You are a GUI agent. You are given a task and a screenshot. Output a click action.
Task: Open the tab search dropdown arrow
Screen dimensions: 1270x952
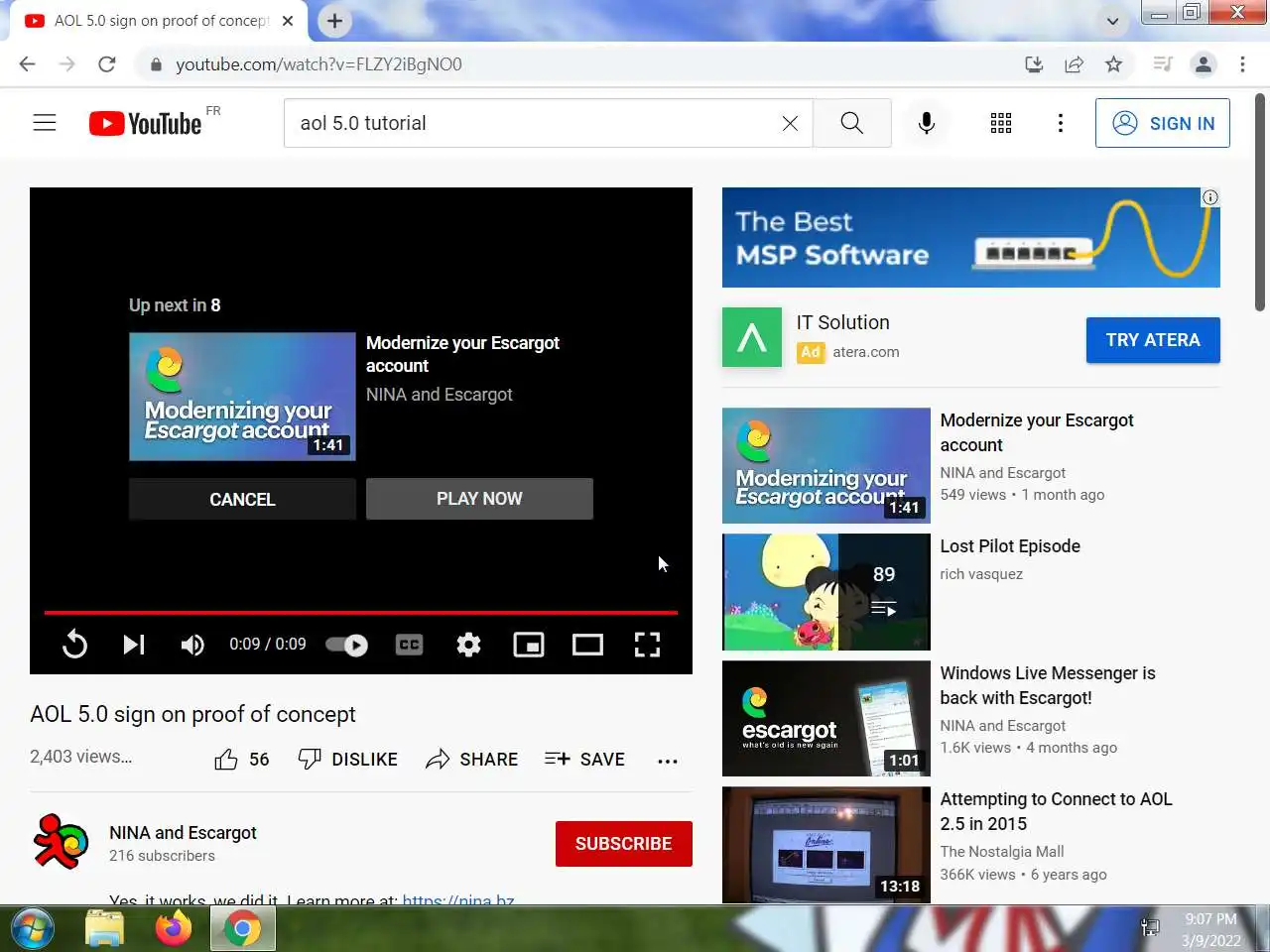1112,21
